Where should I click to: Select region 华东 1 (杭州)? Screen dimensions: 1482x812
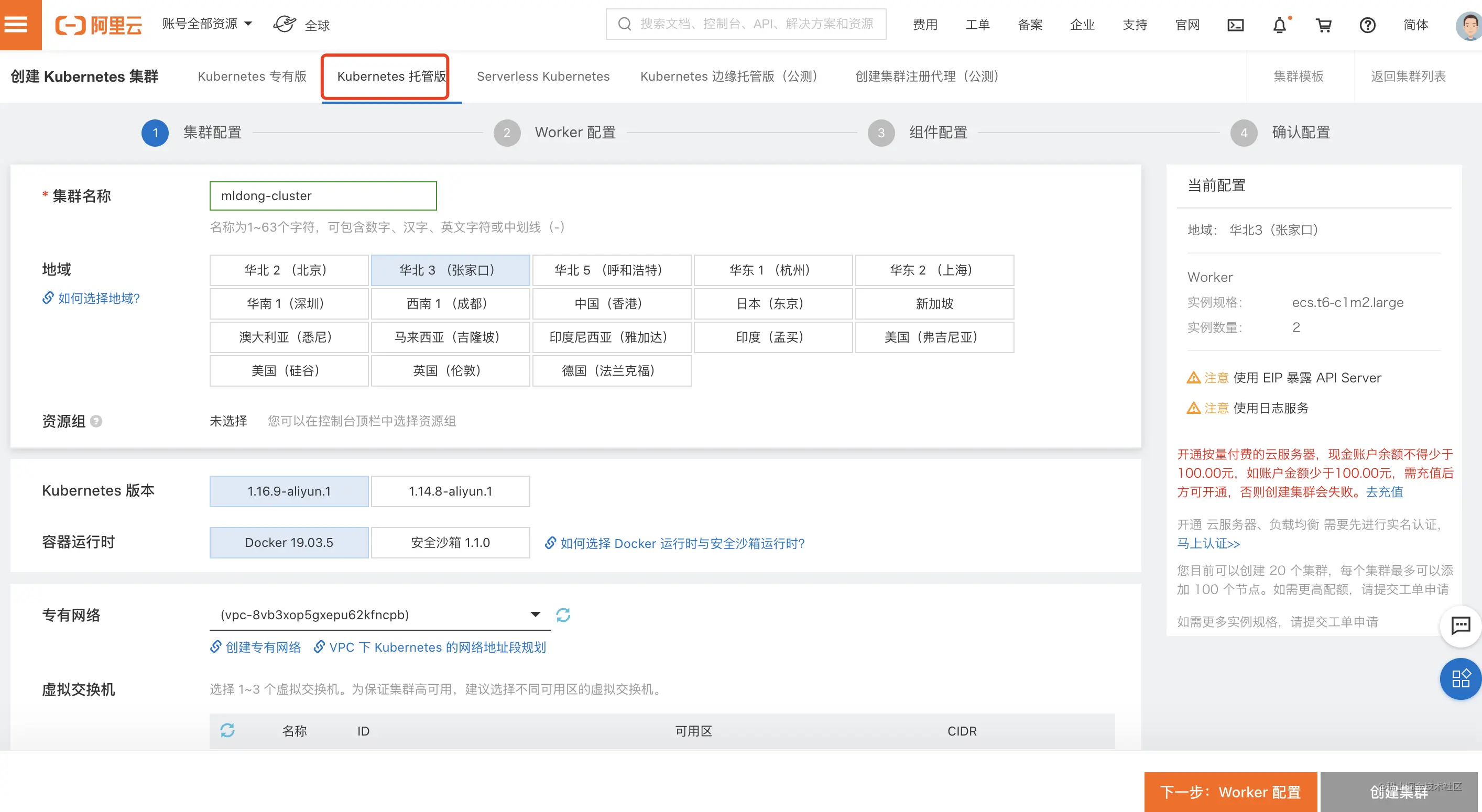(x=773, y=270)
